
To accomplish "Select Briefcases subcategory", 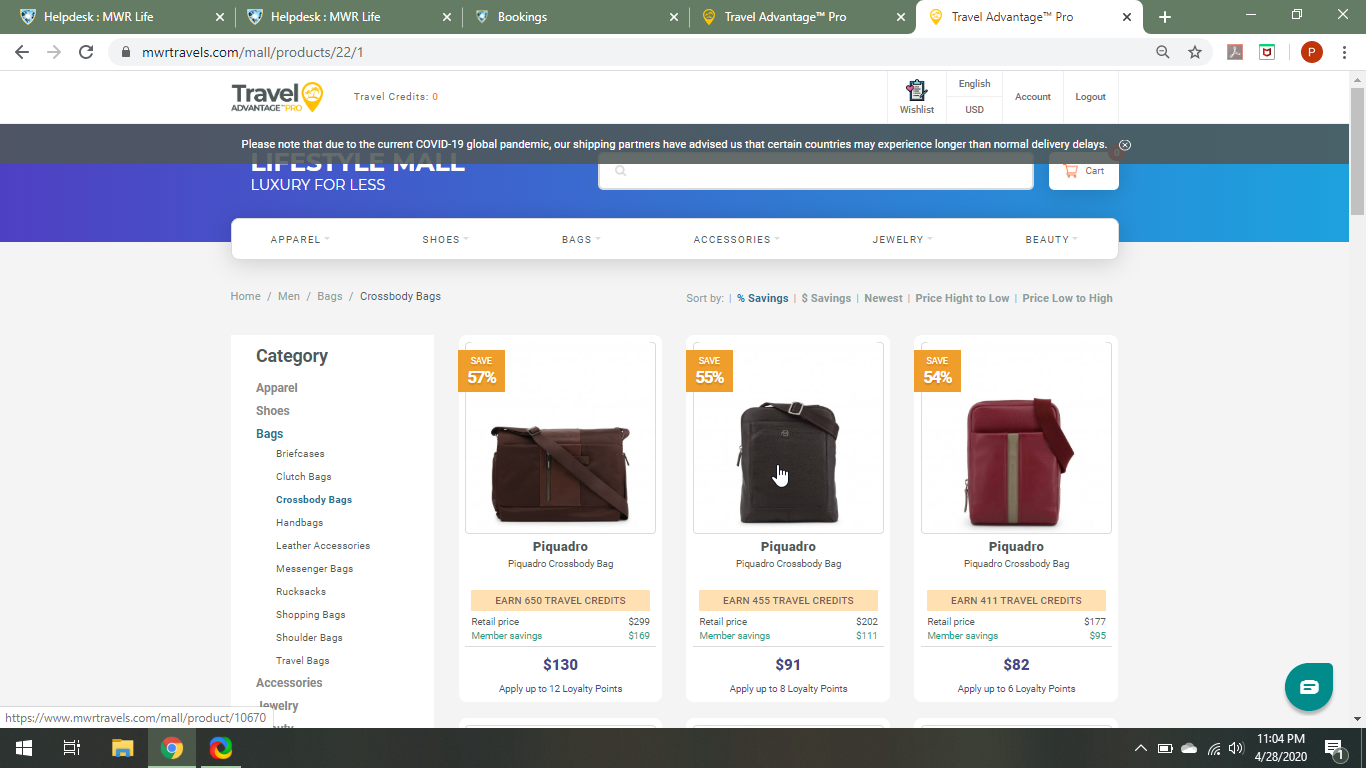I will point(300,454).
